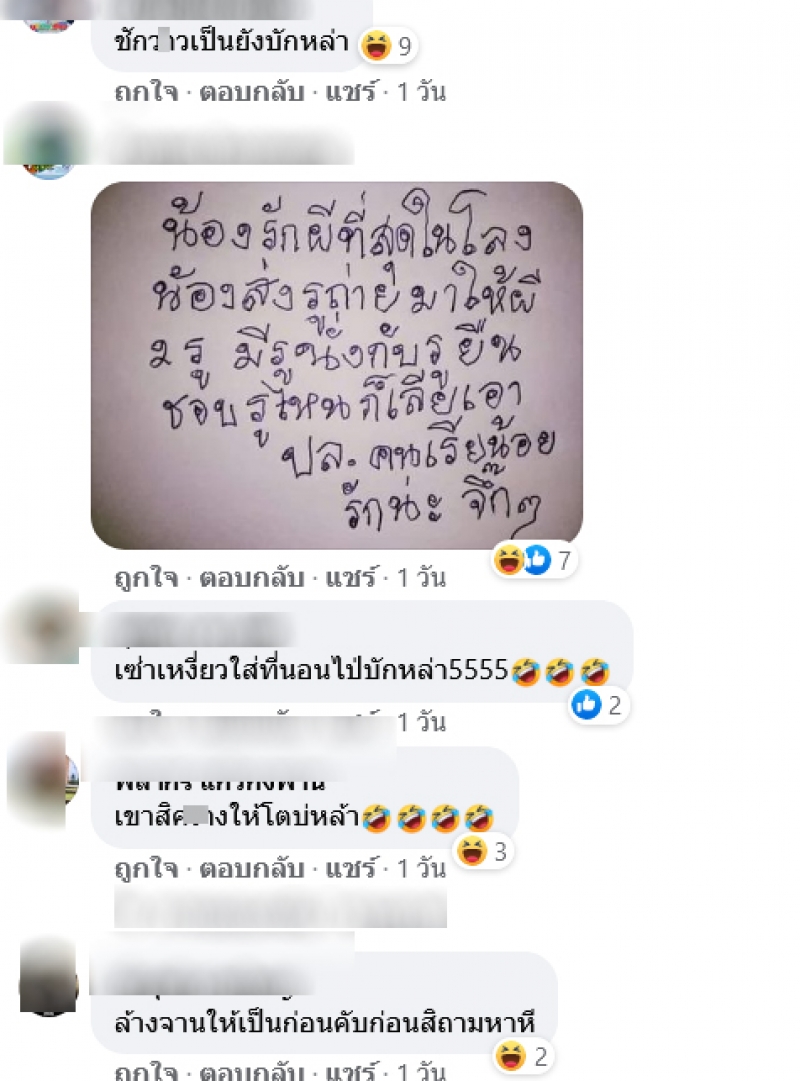Viewport: 800px width, 1081px height.
Task: Click ถูกใจ under the top comment
Action: click(x=146, y=92)
